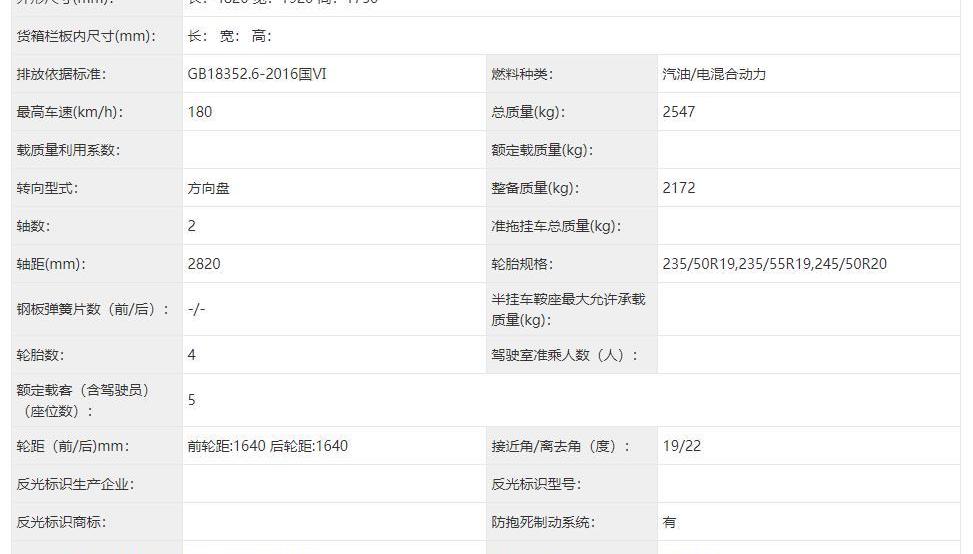Click the wheelbase value 2820
The image size is (973, 554).
click(204, 264)
